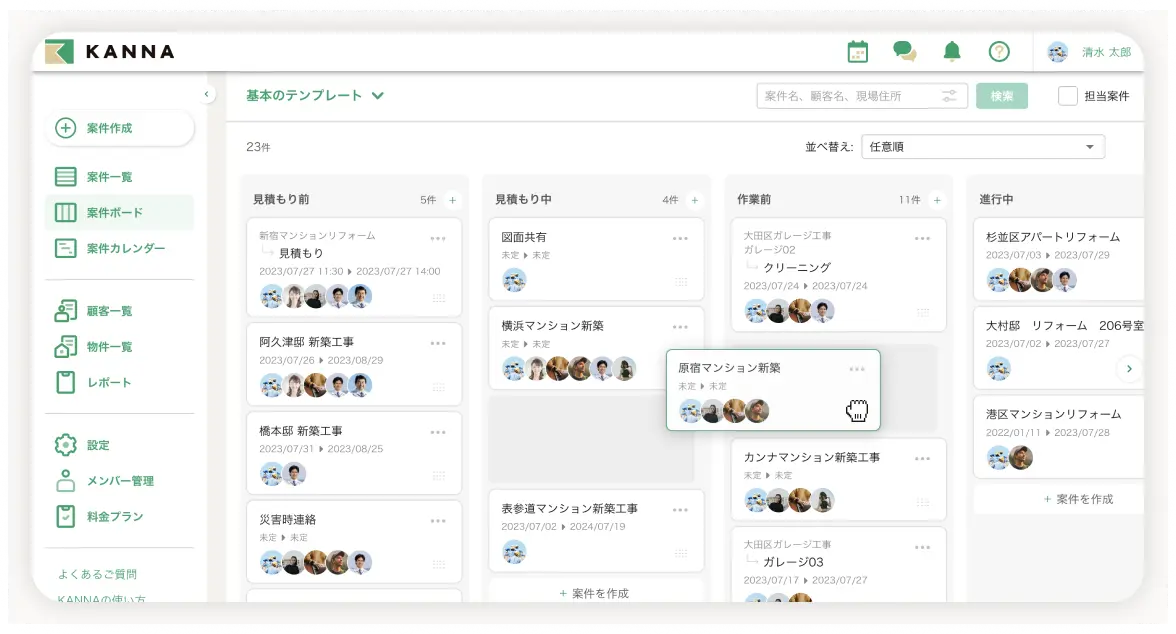
Task: Open カンナマンション新築工事 card title
Action: (812, 457)
